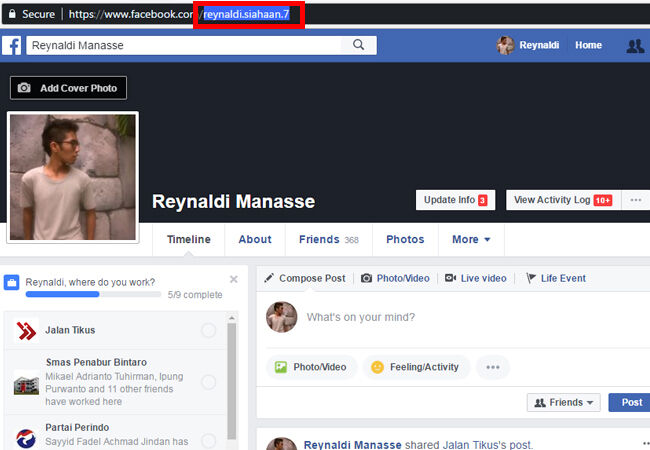Image resolution: width=650 pixels, height=450 pixels.
Task: Click the Update Info button
Action: pos(455,200)
